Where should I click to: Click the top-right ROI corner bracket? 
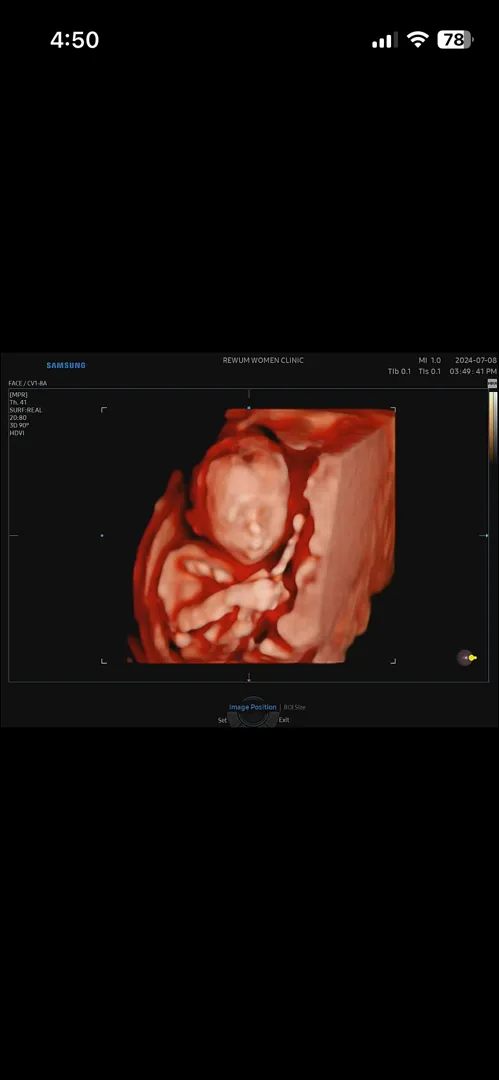coord(393,410)
